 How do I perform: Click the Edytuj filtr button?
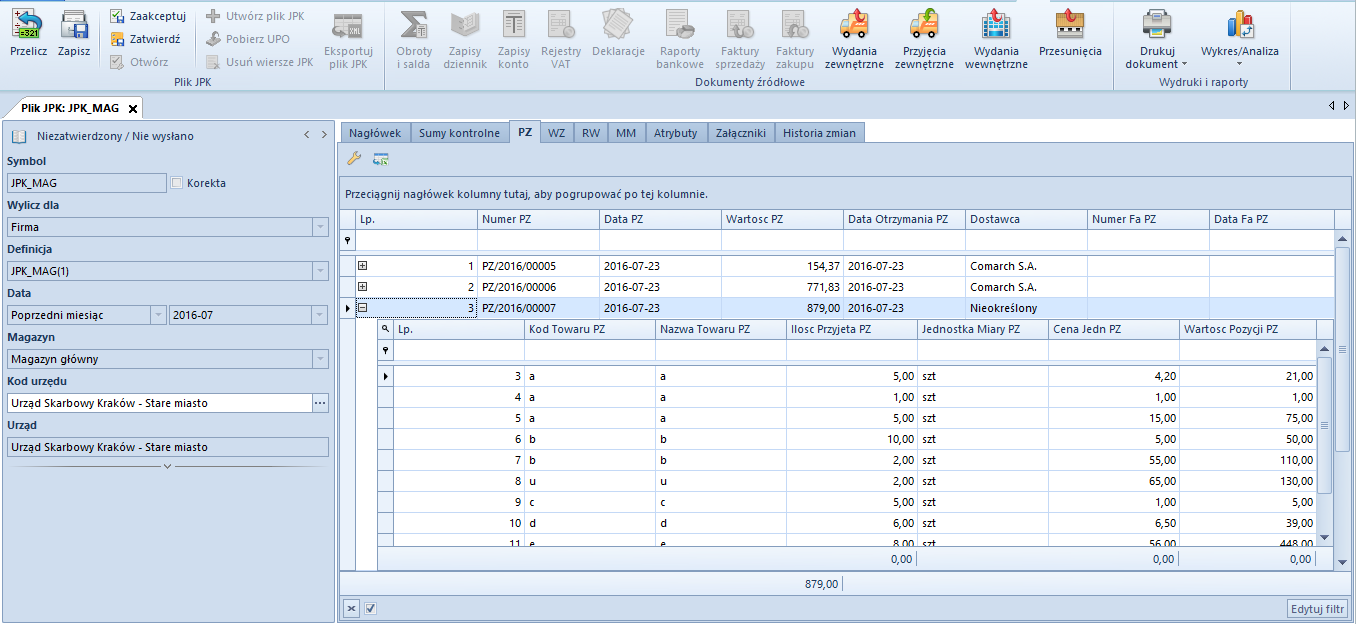pyautogui.click(x=1317, y=609)
